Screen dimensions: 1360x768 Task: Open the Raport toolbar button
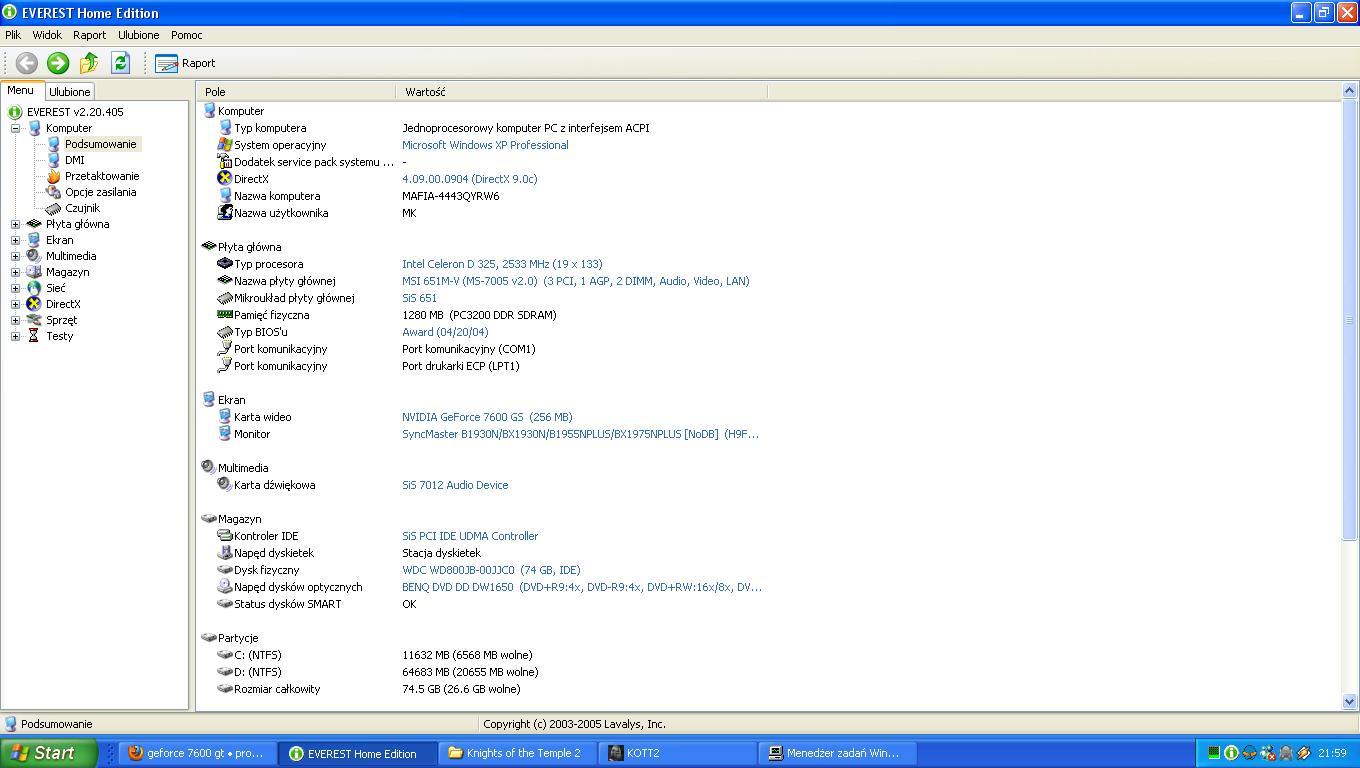[185, 63]
